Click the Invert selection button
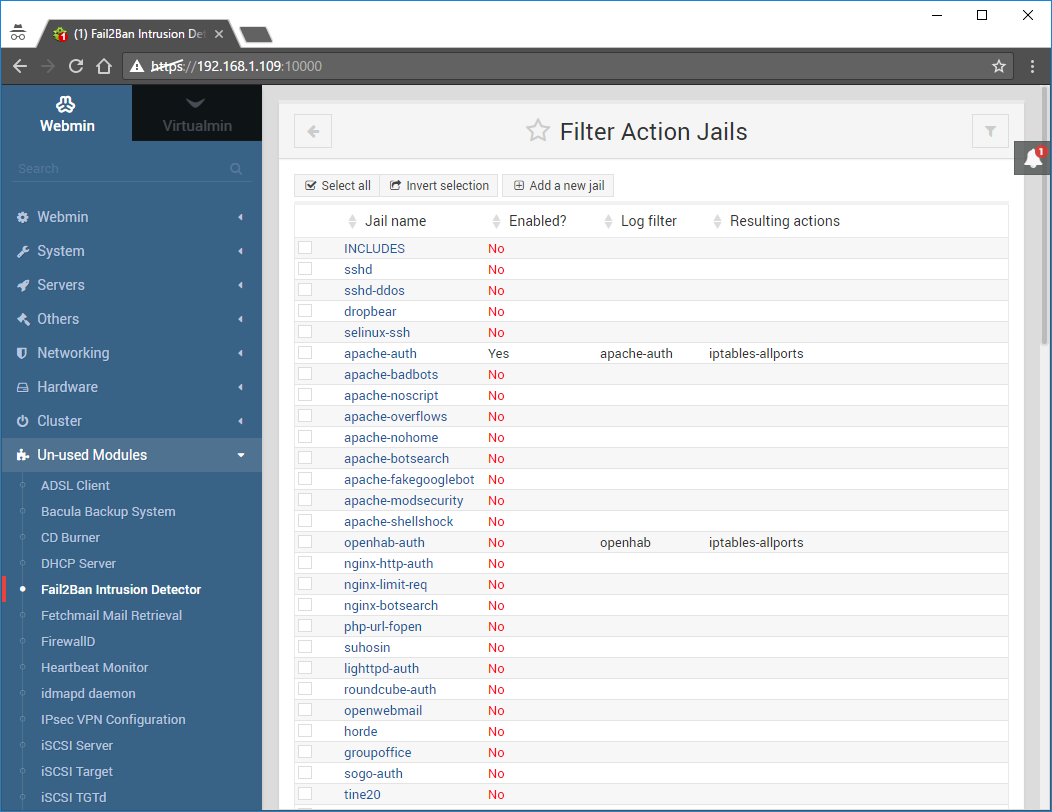1052x812 pixels. click(439, 186)
